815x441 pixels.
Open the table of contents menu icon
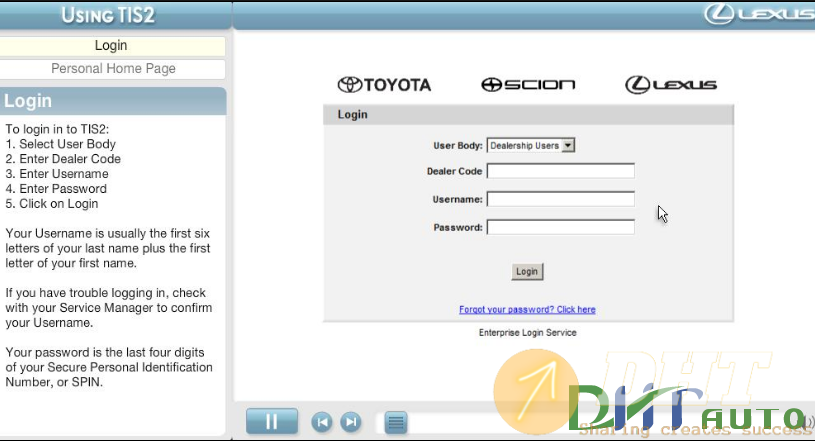tap(396, 422)
